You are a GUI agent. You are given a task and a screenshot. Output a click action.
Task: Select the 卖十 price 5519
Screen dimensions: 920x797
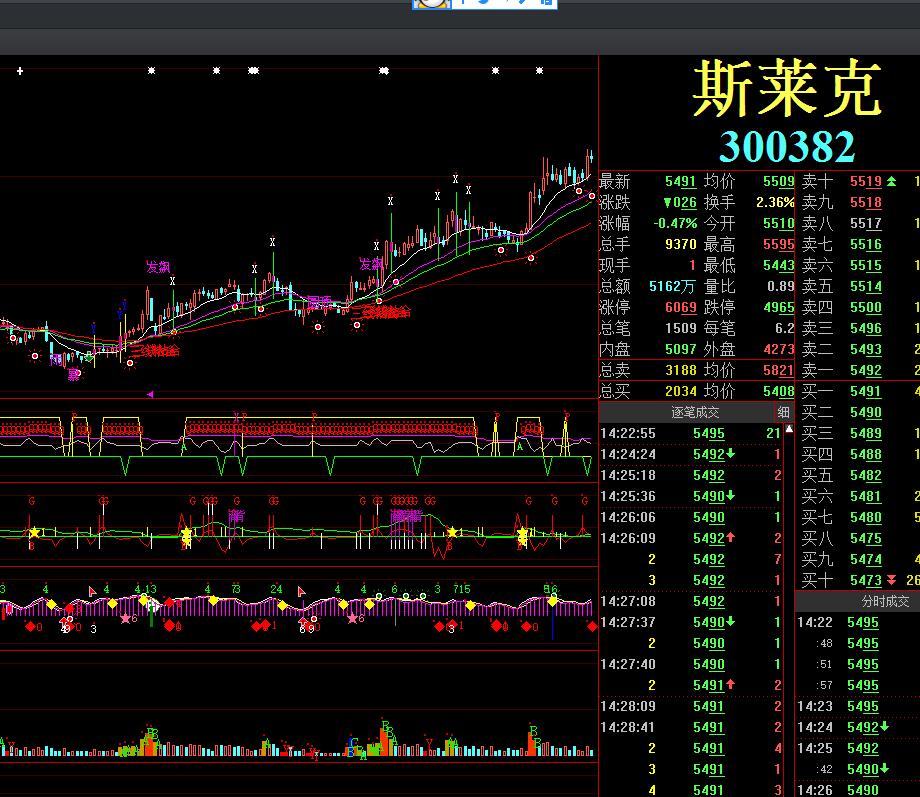(x=865, y=181)
